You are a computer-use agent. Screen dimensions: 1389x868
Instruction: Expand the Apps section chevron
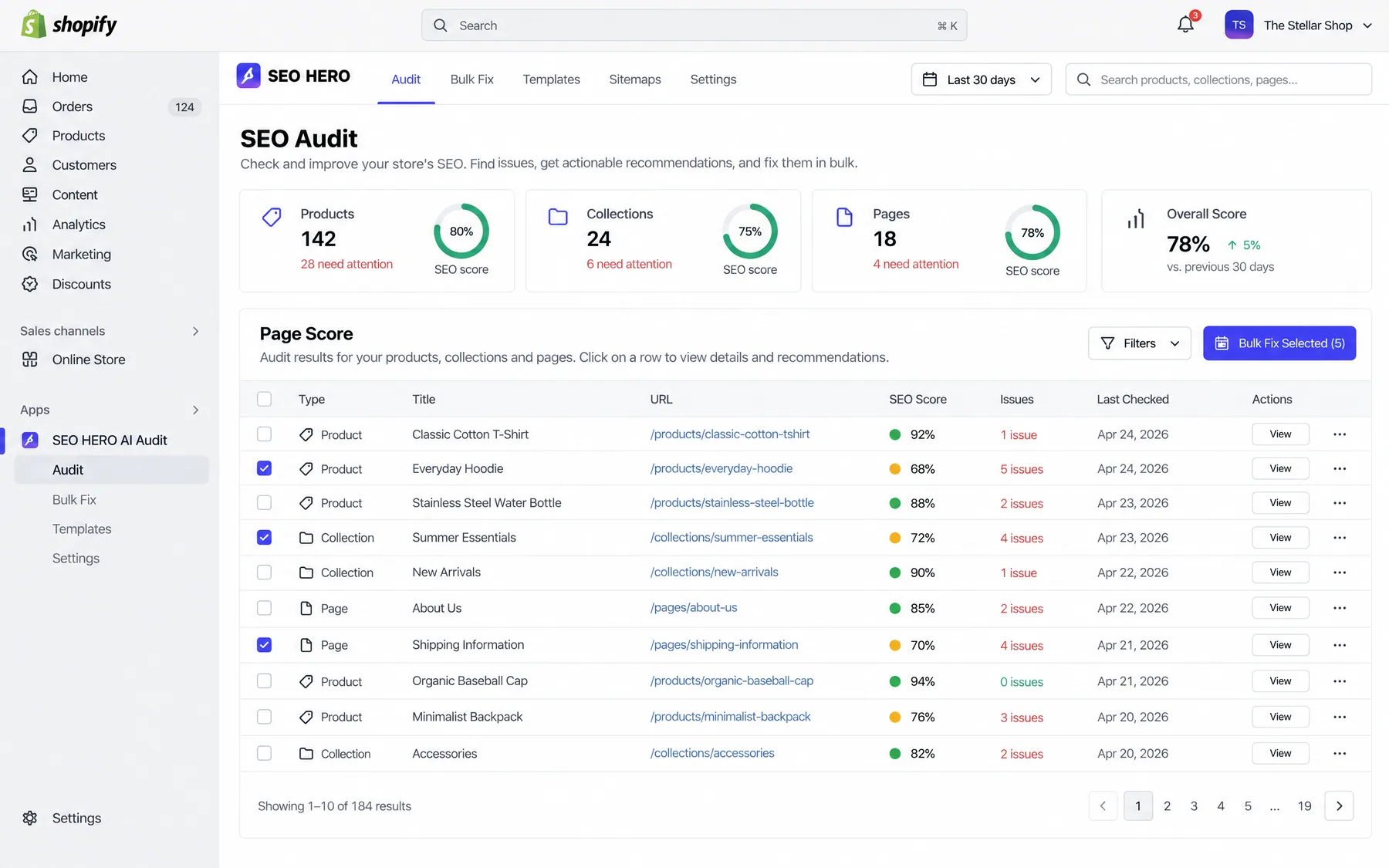tap(195, 410)
